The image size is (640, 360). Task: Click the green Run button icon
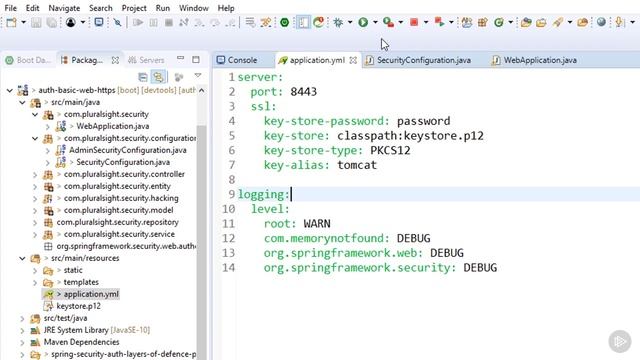(x=363, y=22)
